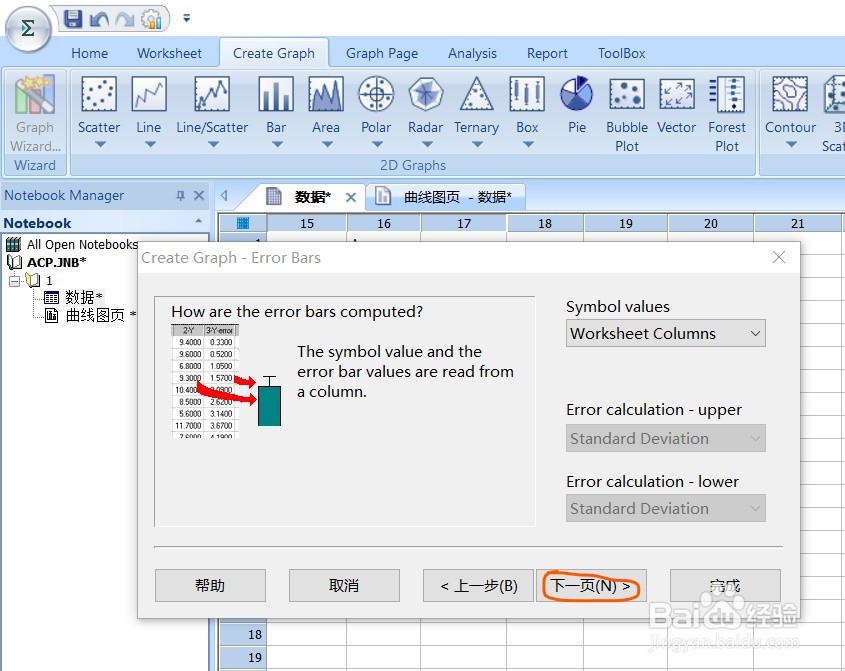Open the graph options gear icon
The image size is (845, 671).
pos(152,19)
